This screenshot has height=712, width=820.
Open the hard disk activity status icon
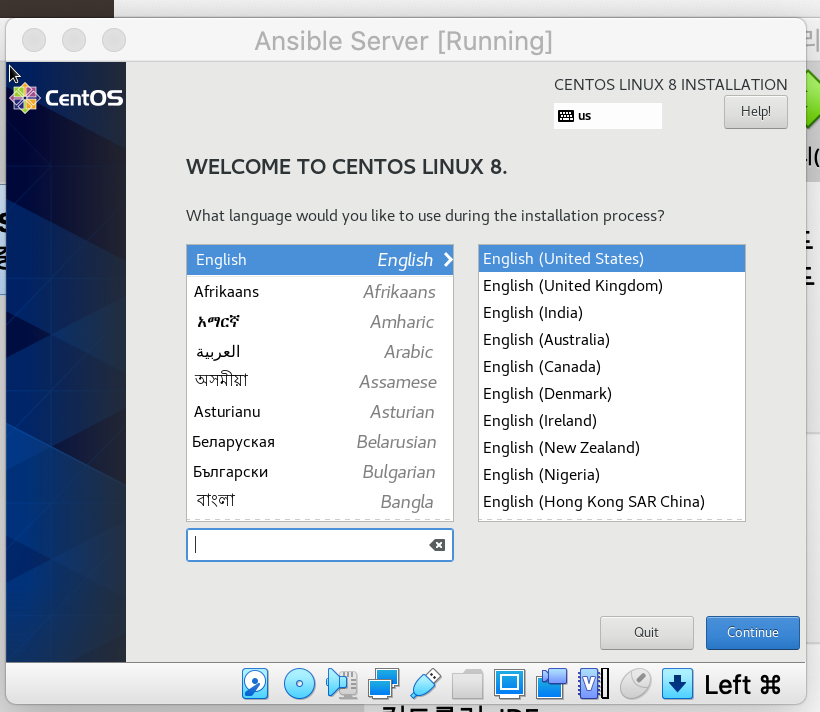(x=255, y=683)
